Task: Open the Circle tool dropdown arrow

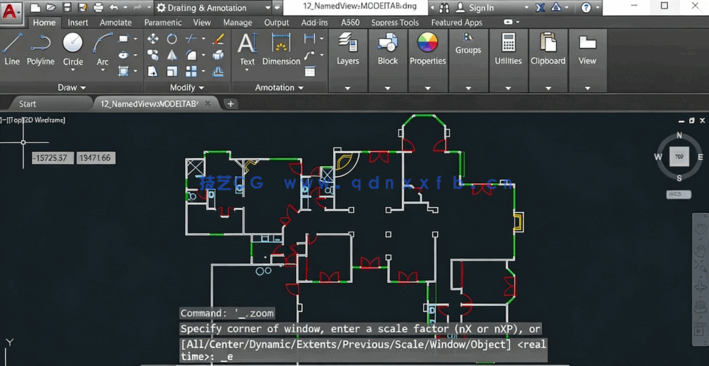Action: coord(73,70)
